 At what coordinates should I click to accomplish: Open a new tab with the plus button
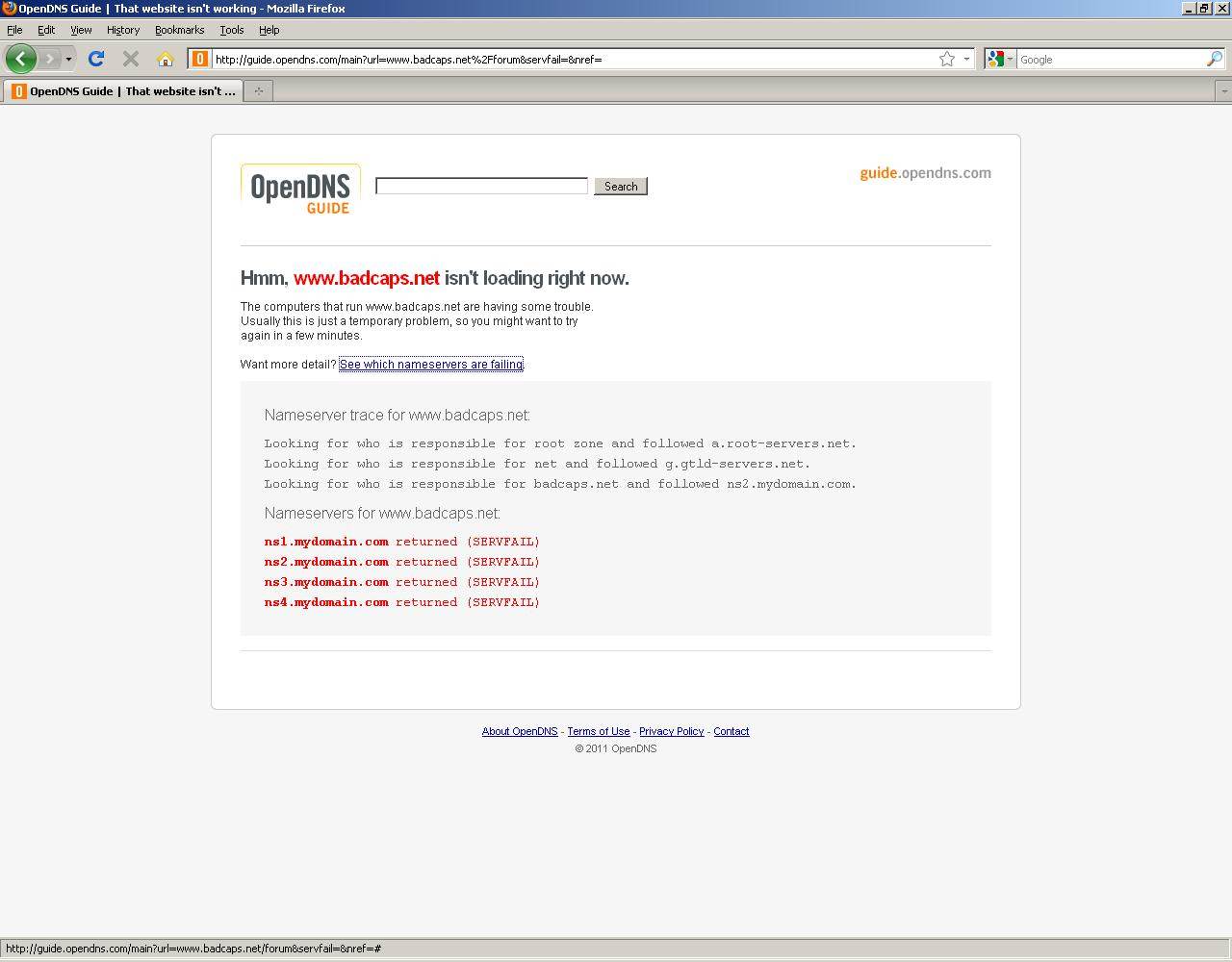(258, 91)
